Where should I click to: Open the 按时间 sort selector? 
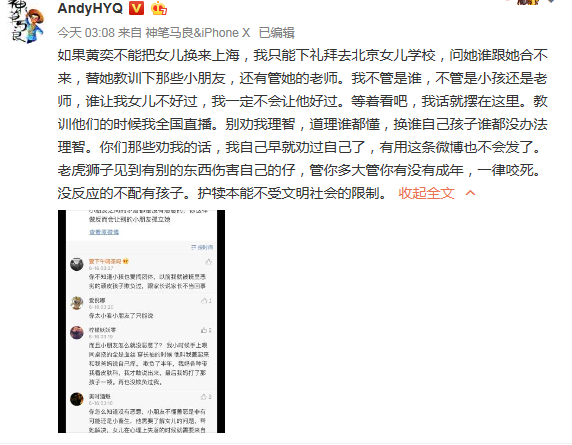205,248
